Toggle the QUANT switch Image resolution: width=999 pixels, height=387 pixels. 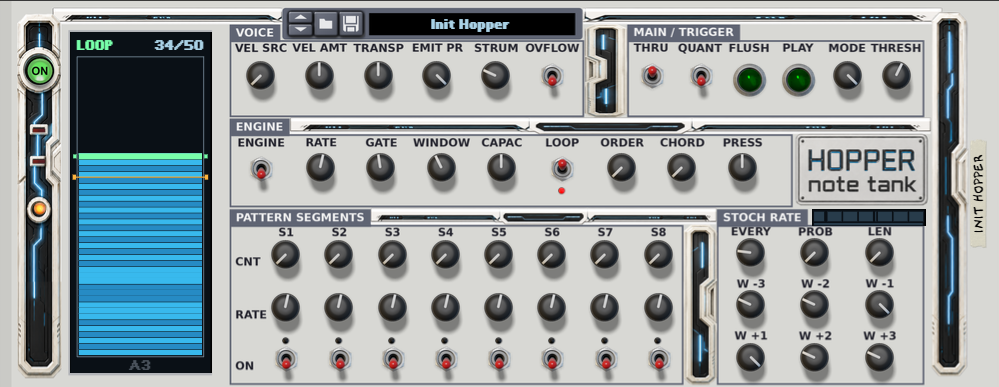[700, 77]
